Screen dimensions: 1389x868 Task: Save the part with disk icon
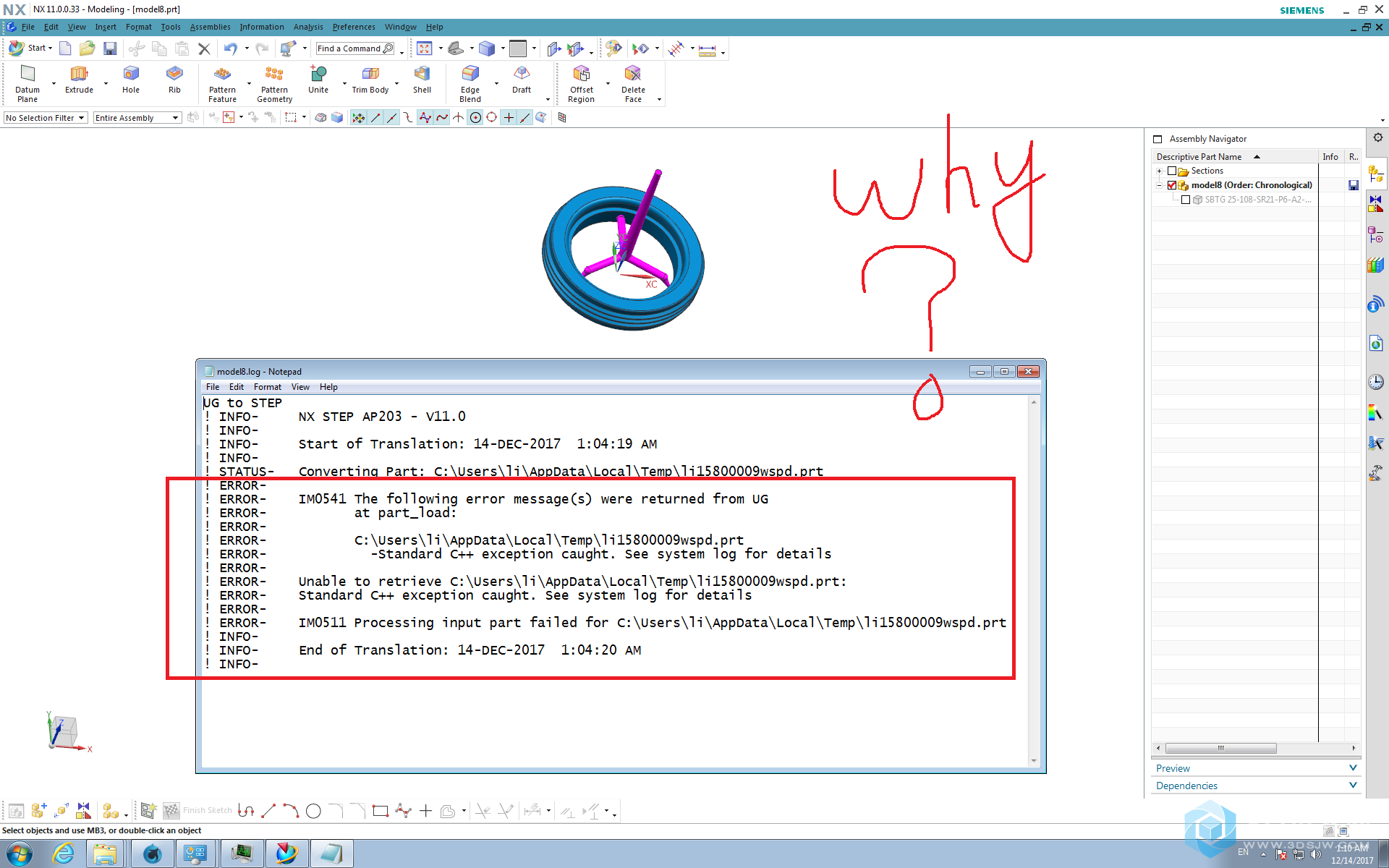(110, 48)
